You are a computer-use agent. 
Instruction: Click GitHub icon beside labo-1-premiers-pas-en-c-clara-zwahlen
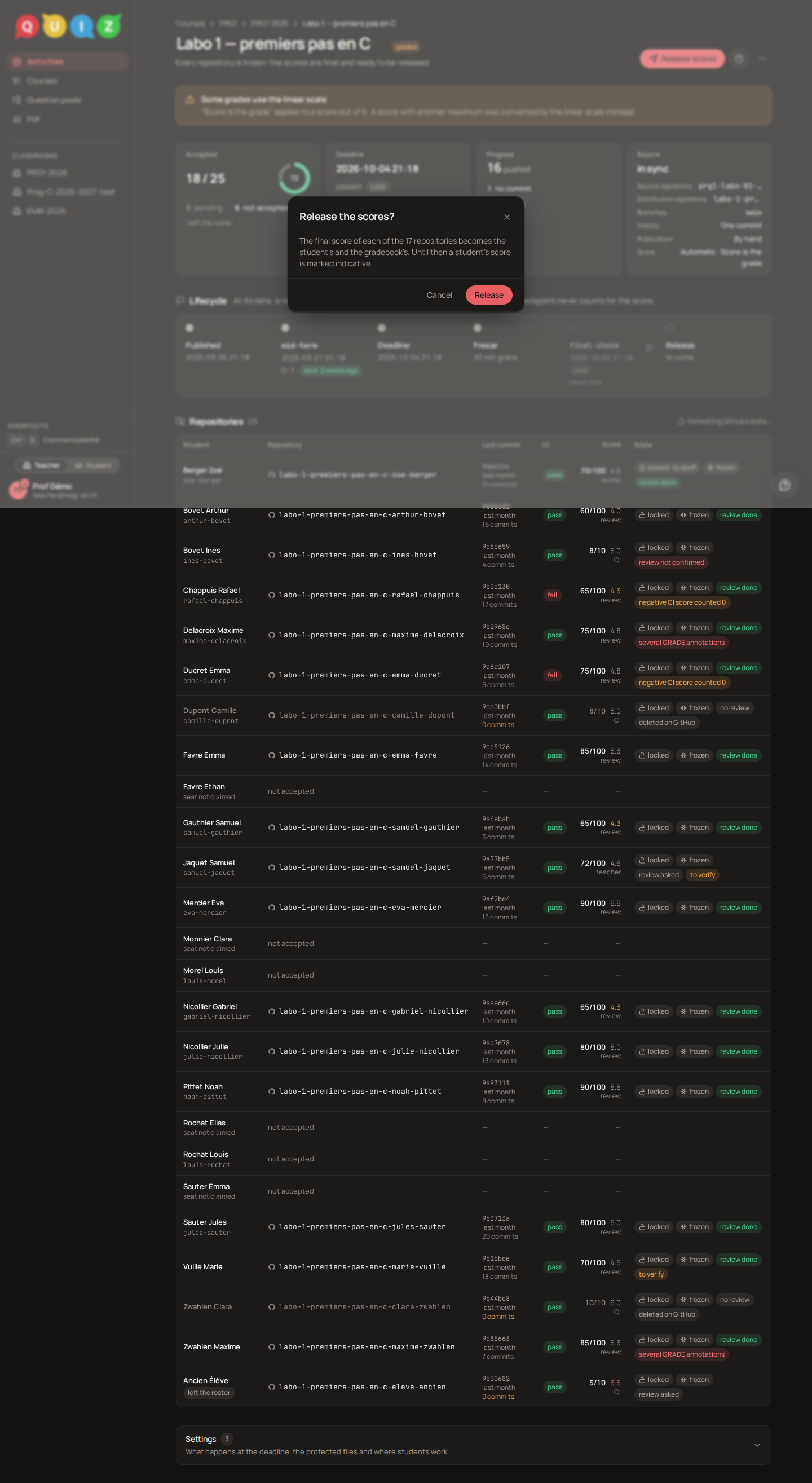272,1307
